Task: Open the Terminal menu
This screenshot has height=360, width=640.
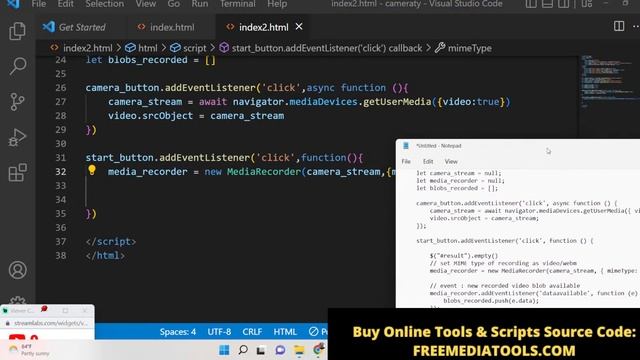Action: point(238,4)
